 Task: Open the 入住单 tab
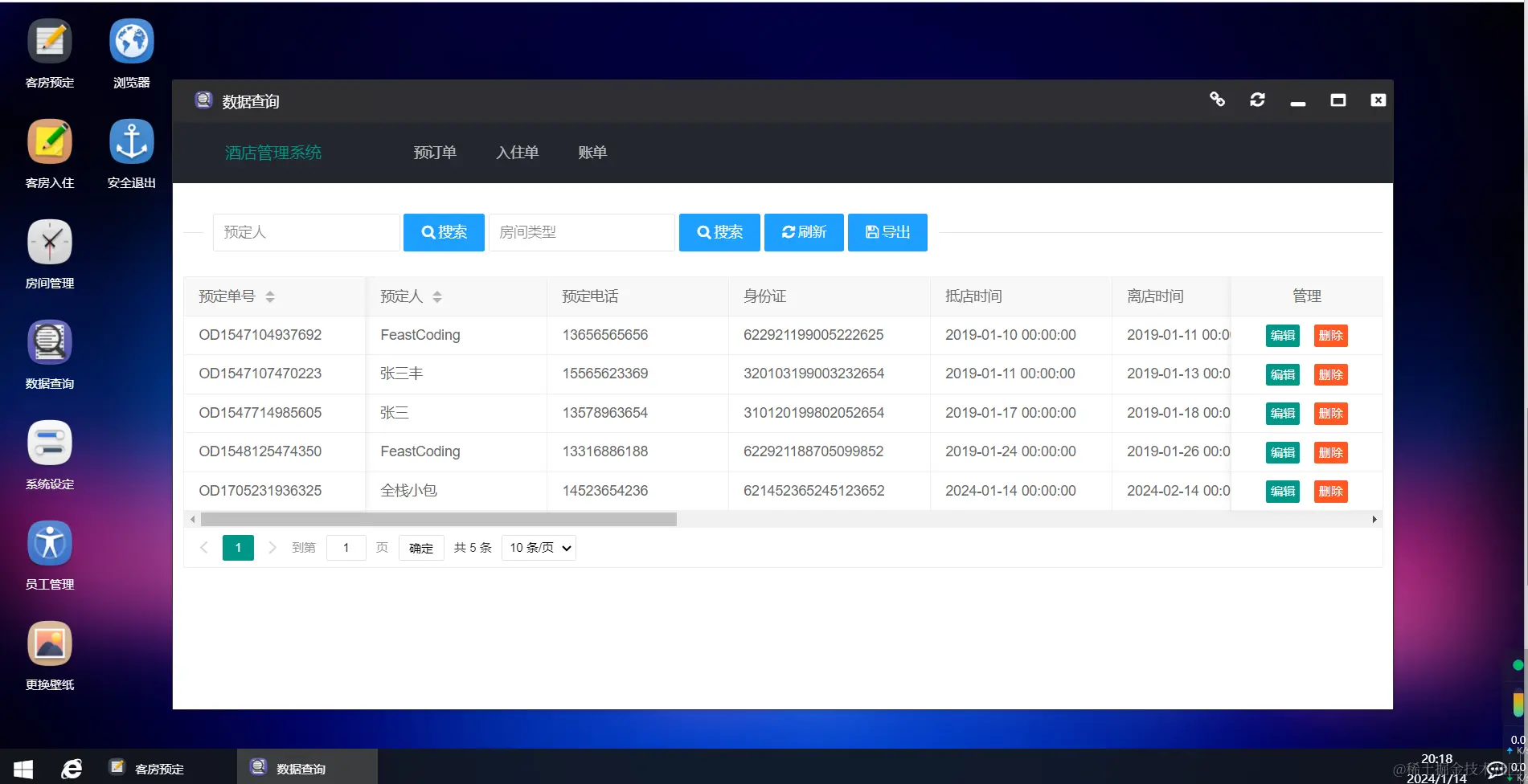[517, 153]
